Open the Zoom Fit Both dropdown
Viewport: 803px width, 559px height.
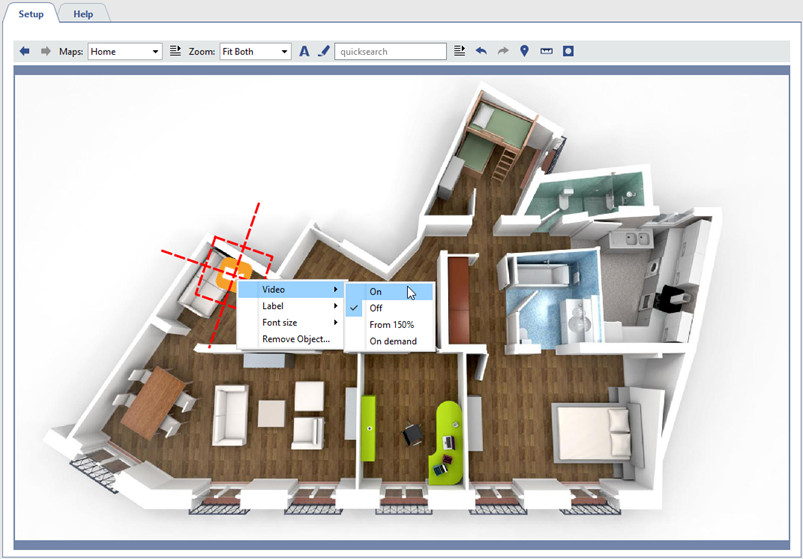(x=255, y=51)
